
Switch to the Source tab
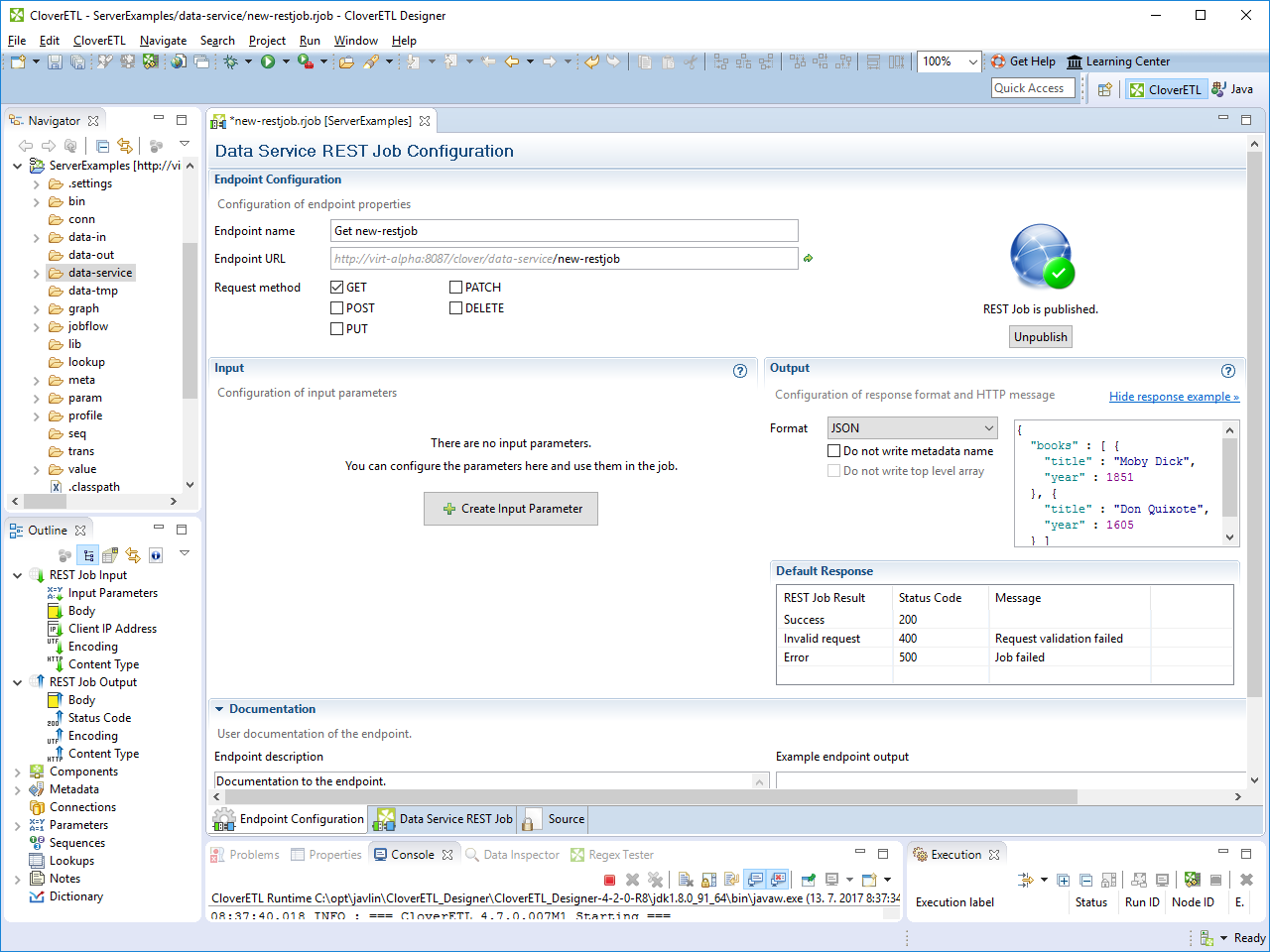tap(566, 819)
